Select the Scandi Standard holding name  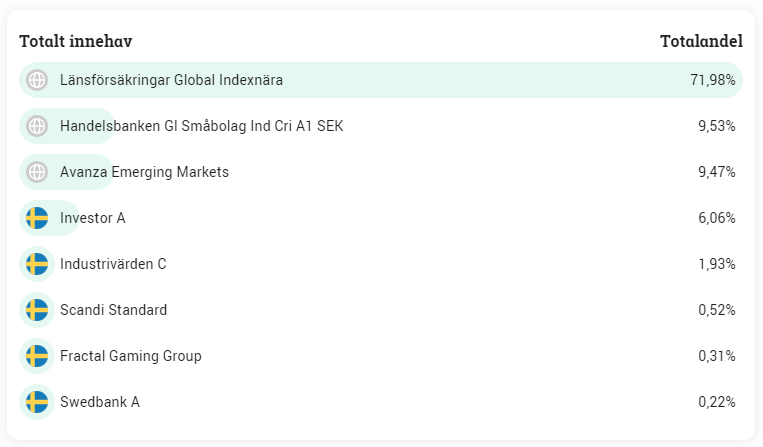click(x=113, y=310)
